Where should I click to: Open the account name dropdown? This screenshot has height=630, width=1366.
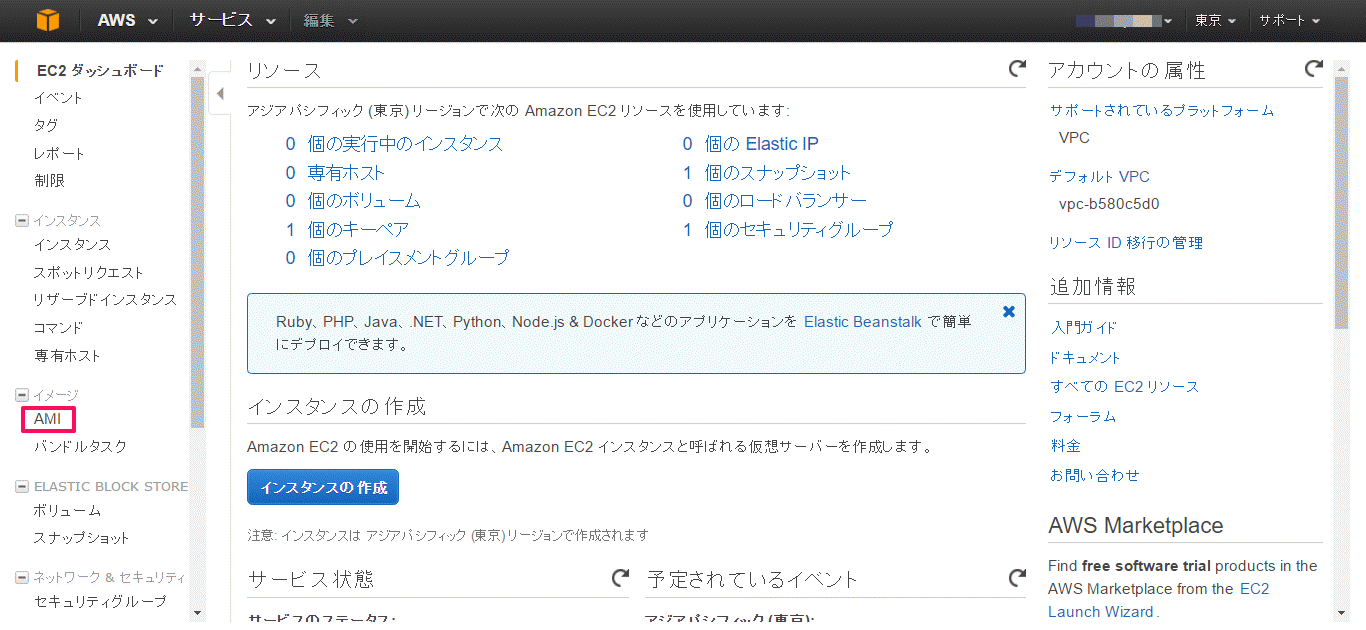click(x=1124, y=21)
